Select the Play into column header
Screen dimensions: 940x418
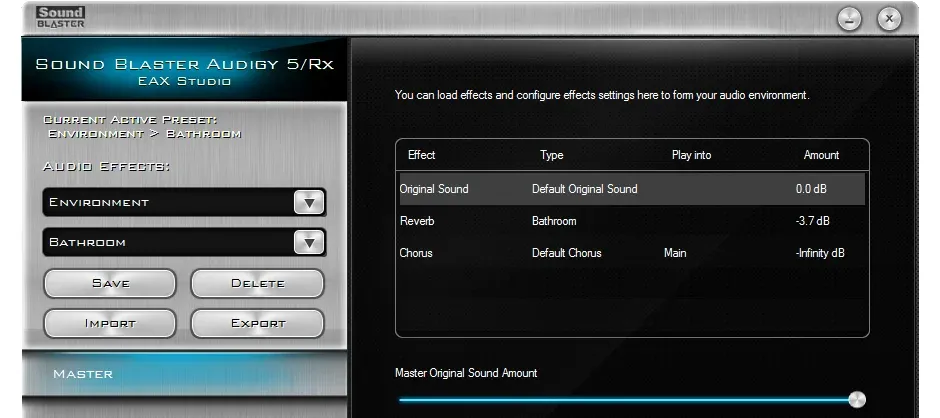691,155
